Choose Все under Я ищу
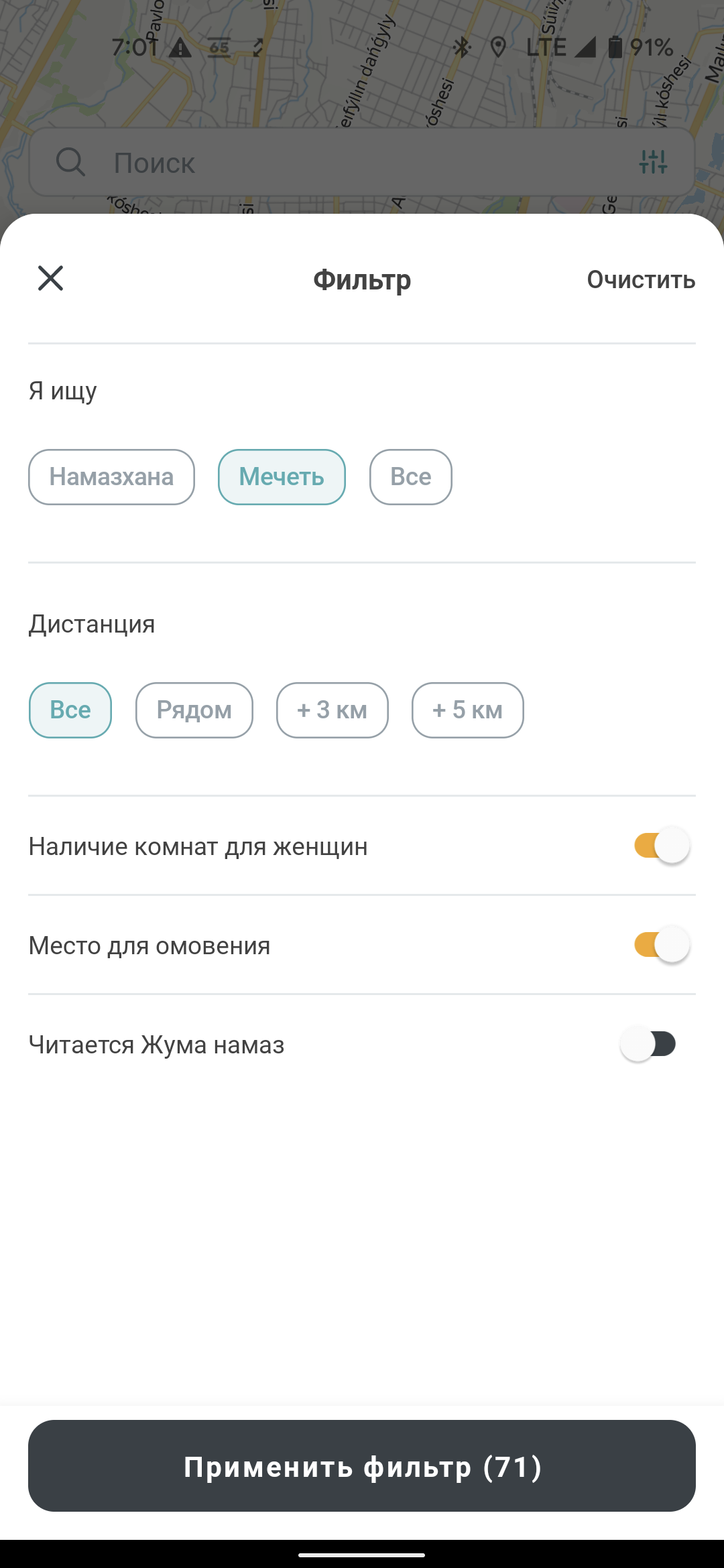This screenshot has width=724, height=1568. point(411,477)
